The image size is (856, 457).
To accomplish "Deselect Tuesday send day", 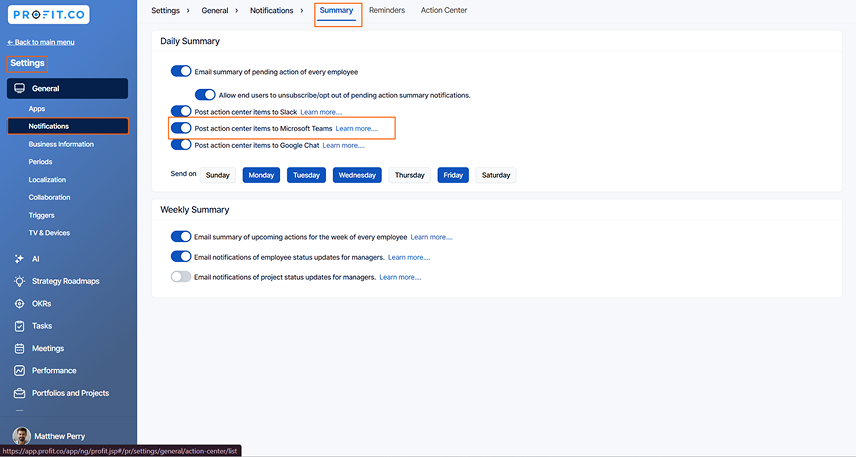I will coord(306,175).
